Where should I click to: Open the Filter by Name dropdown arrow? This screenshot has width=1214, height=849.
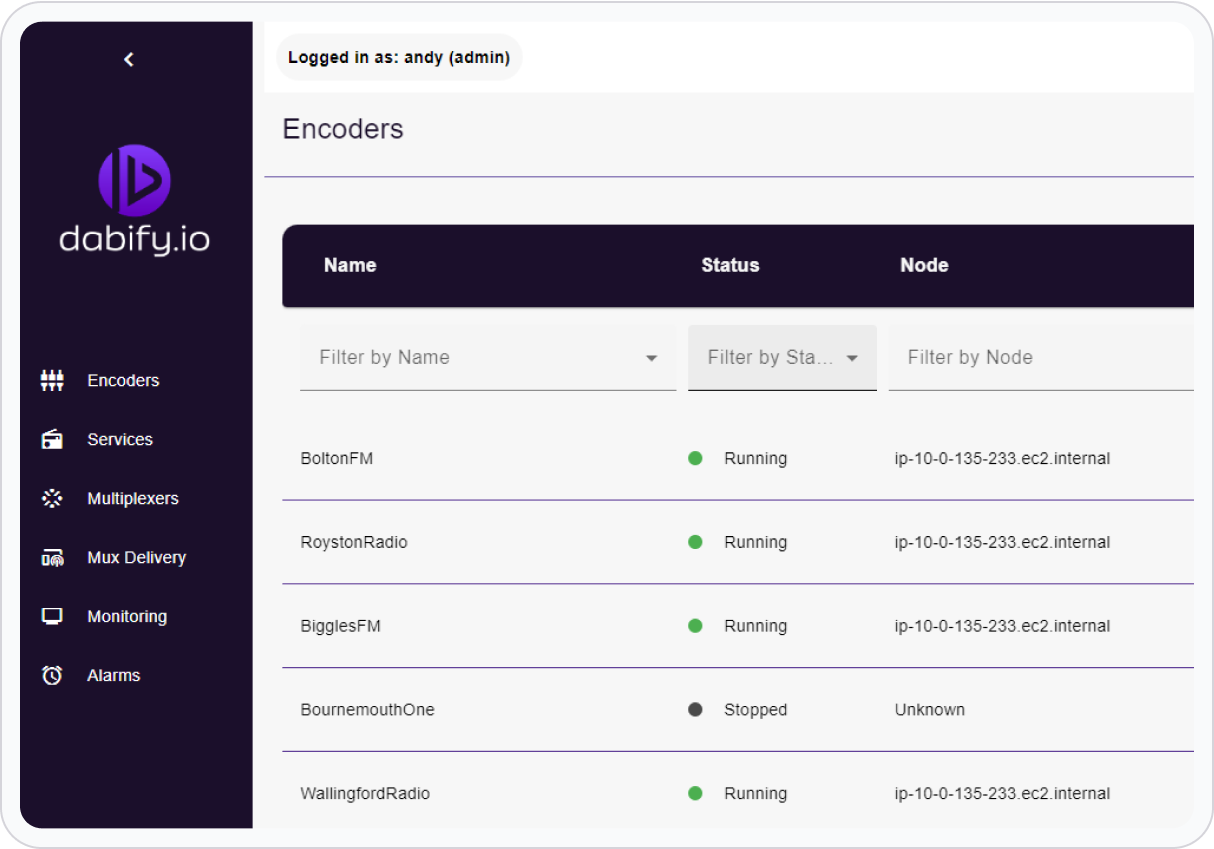[x=651, y=358]
